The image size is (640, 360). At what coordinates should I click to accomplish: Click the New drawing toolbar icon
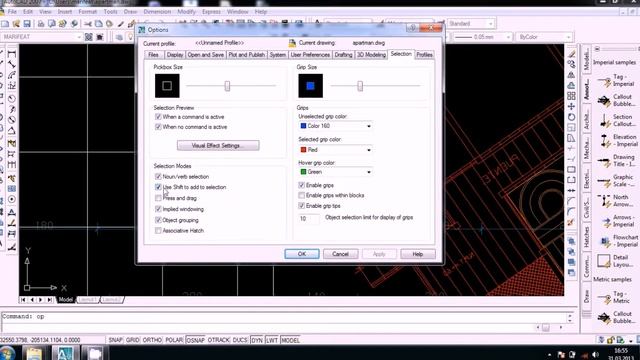[5, 24]
